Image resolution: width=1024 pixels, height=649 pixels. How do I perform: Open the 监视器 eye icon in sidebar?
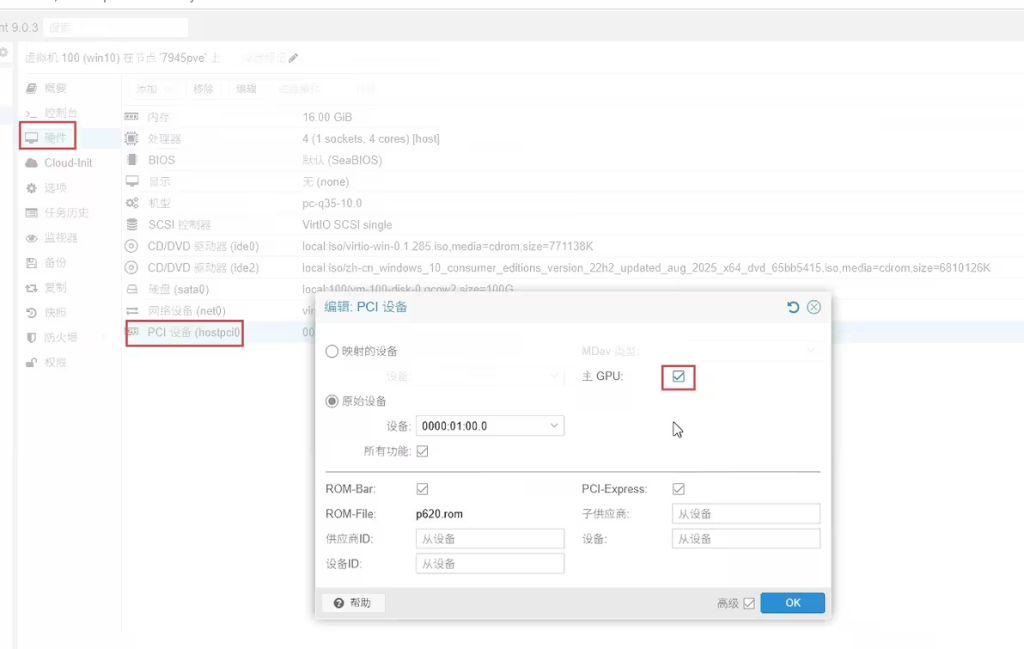tap(32, 238)
